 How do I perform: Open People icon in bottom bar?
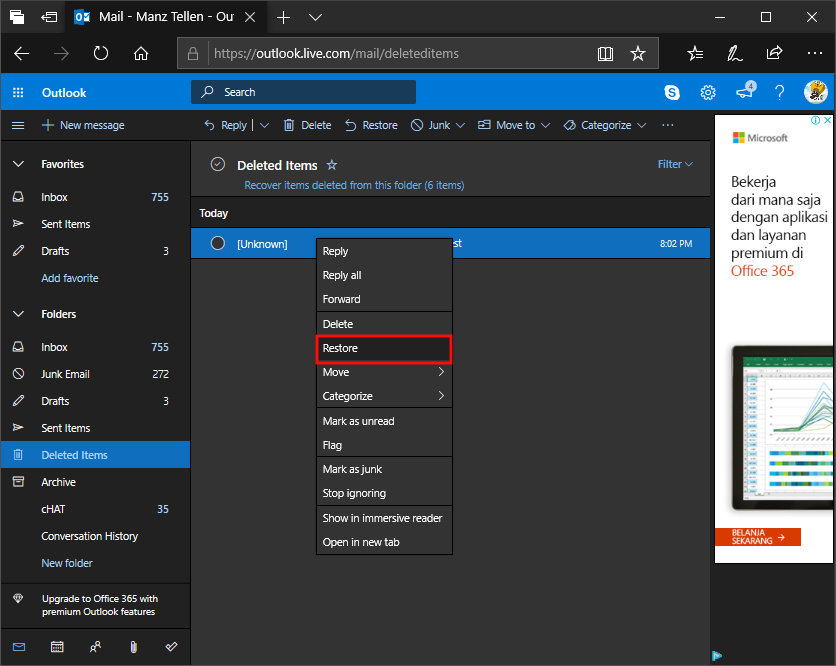[95, 646]
